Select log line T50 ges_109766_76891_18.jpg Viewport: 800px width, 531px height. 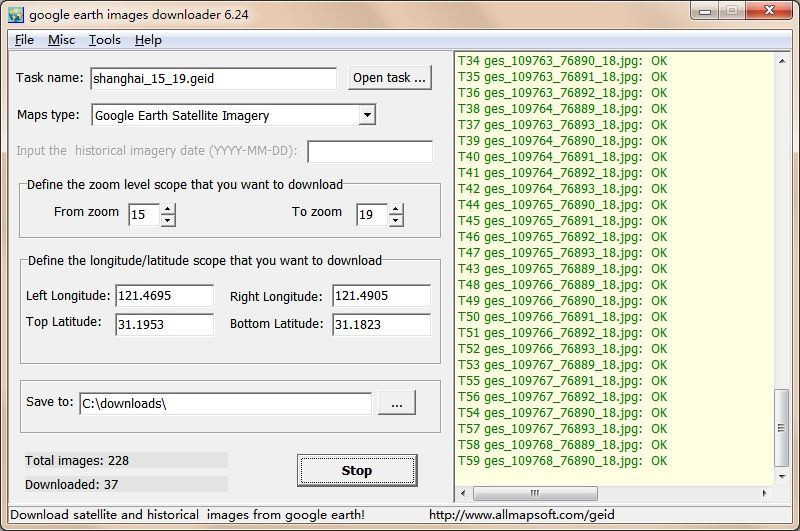click(562, 317)
